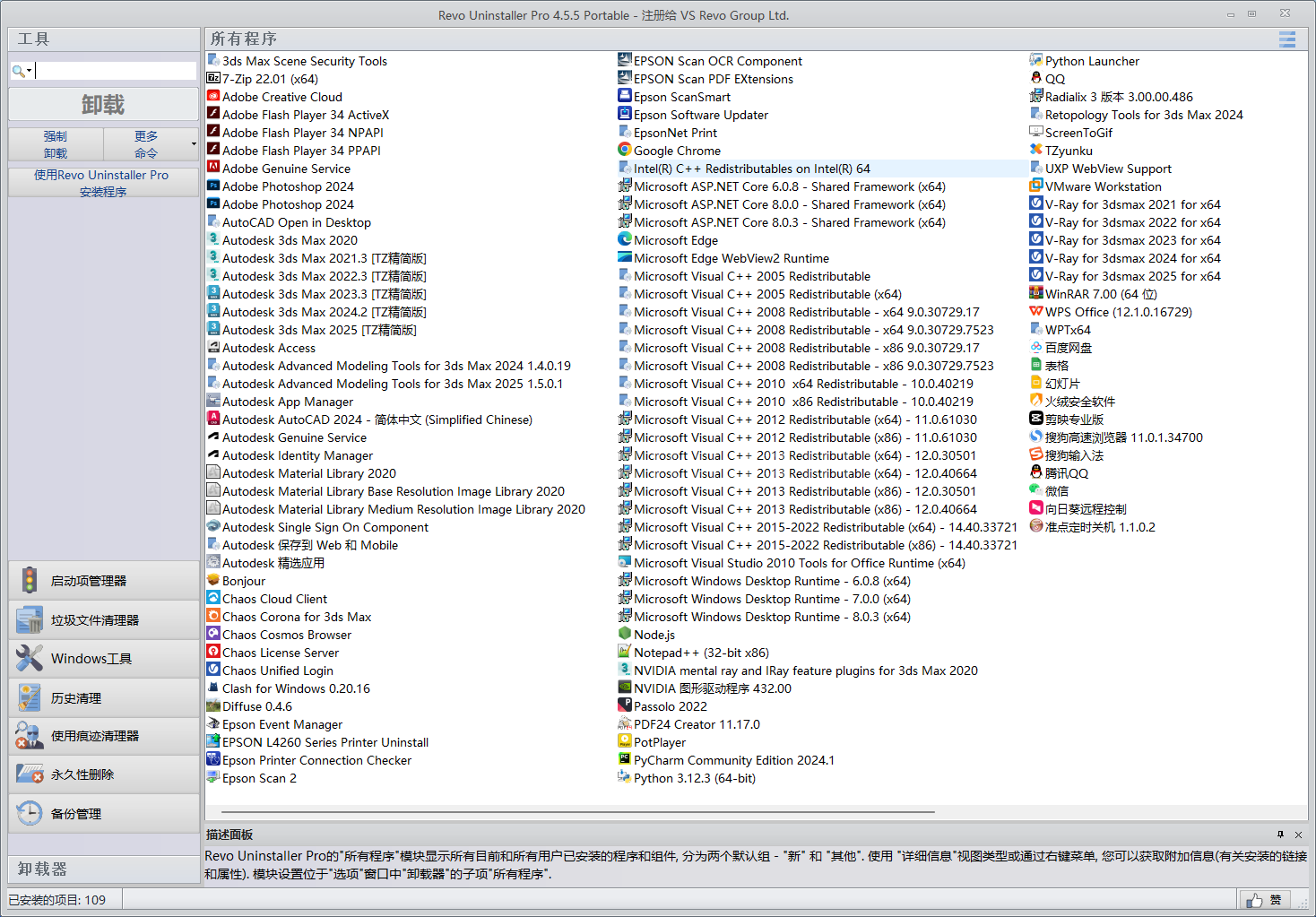Click the Autodesk AutoCAD 2024 icon
Image resolution: width=1316 pixels, height=917 pixels.
[x=213, y=419]
